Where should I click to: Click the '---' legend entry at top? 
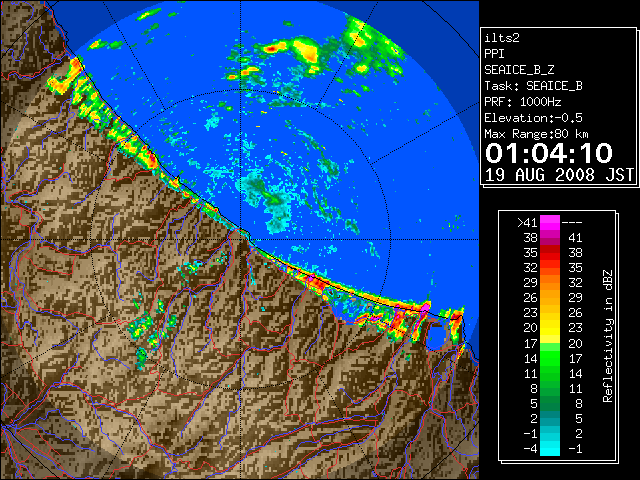point(572,223)
